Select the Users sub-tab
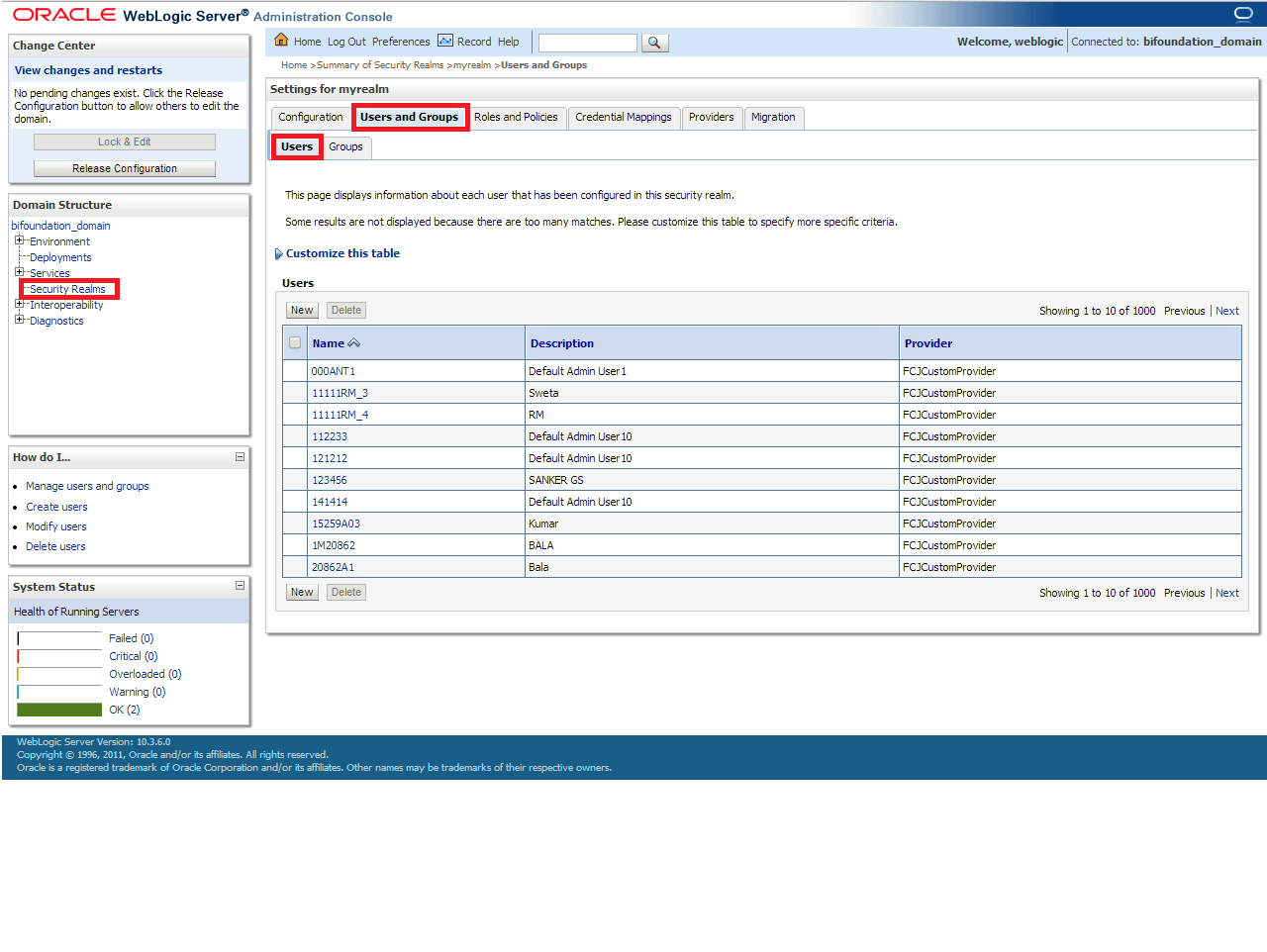The width and height of the screenshot is (1267, 952). tap(297, 146)
